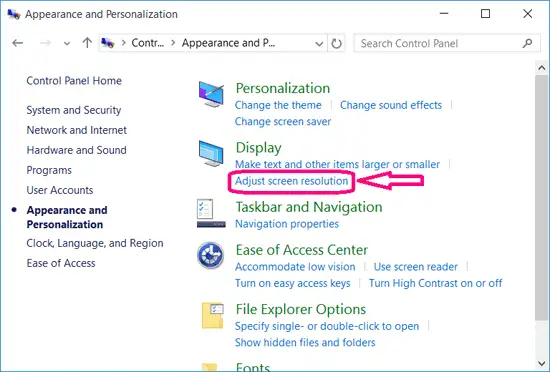Click the Display monitor icon
The height and width of the screenshot is (372, 550).
point(211,153)
